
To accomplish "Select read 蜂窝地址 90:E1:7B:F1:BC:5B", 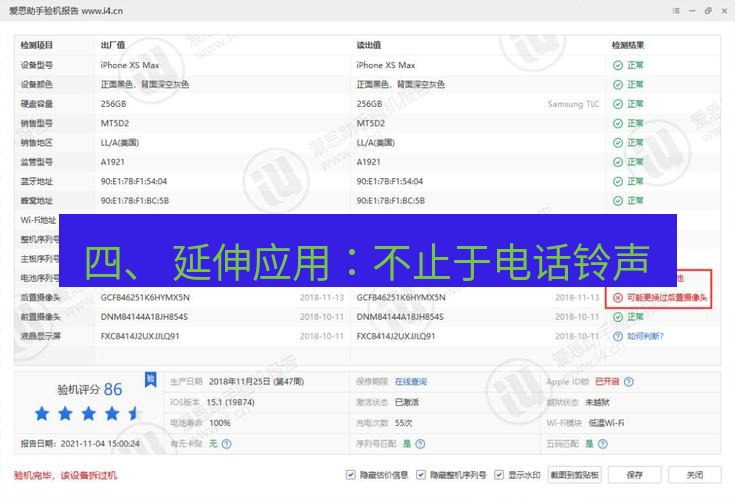I will (390, 201).
